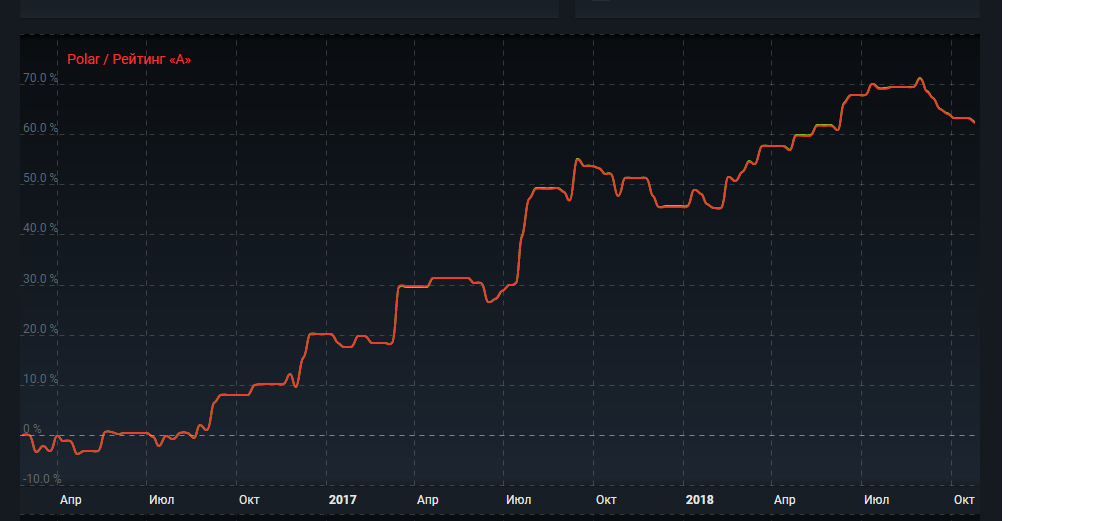
Task: Select the Апр marker right after 2017
Action: pyautogui.click(x=428, y=499)
